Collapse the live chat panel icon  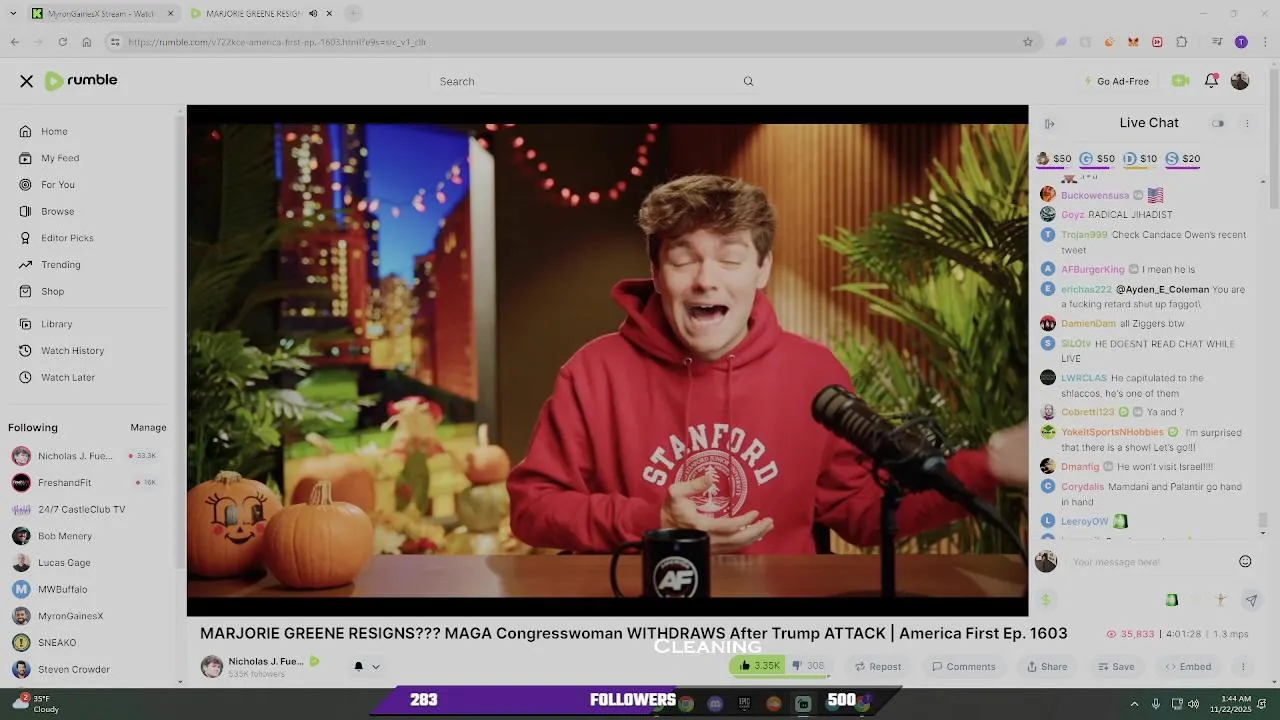click(1049, 123)
